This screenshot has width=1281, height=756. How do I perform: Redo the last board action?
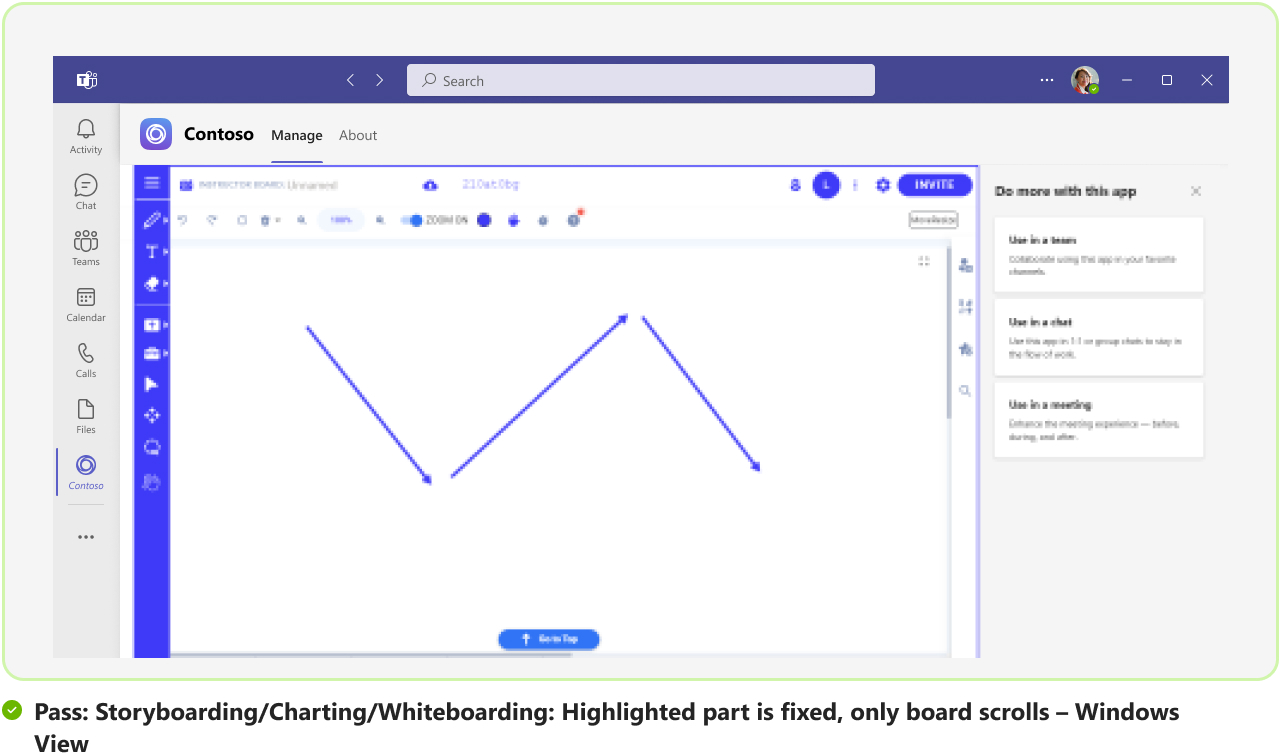(x=212, y=220)
